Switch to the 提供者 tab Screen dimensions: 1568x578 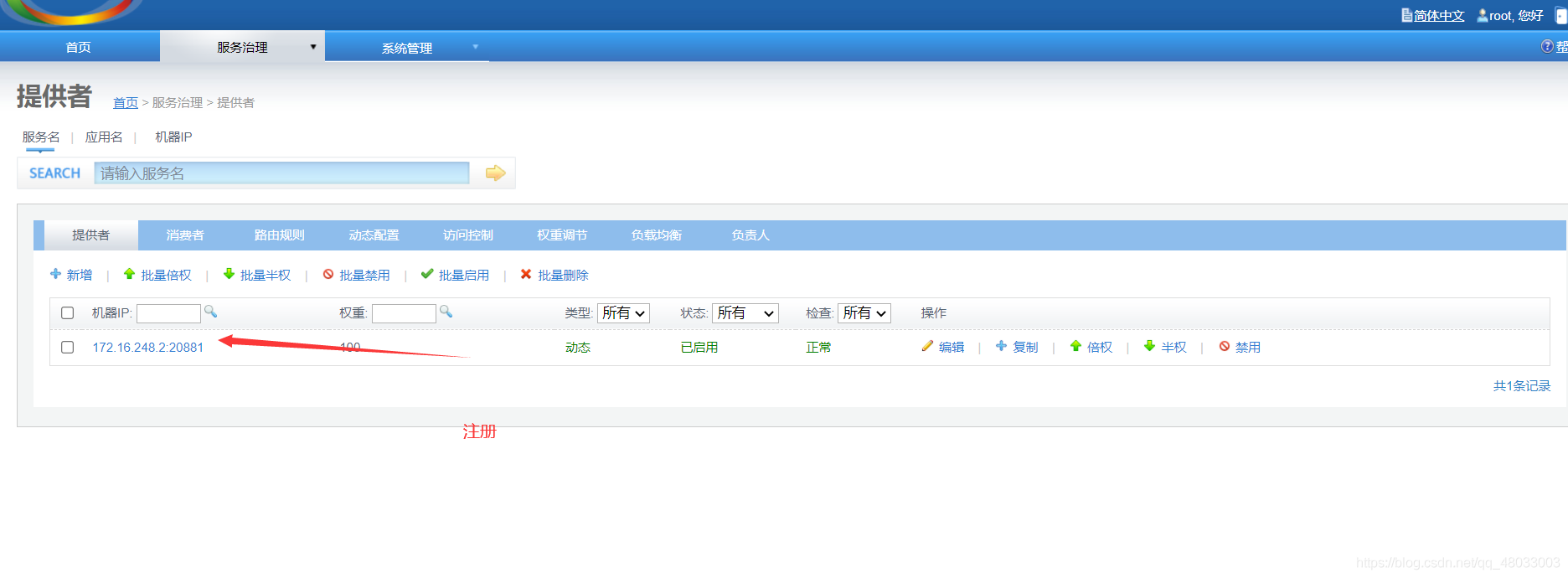(90, 235)
